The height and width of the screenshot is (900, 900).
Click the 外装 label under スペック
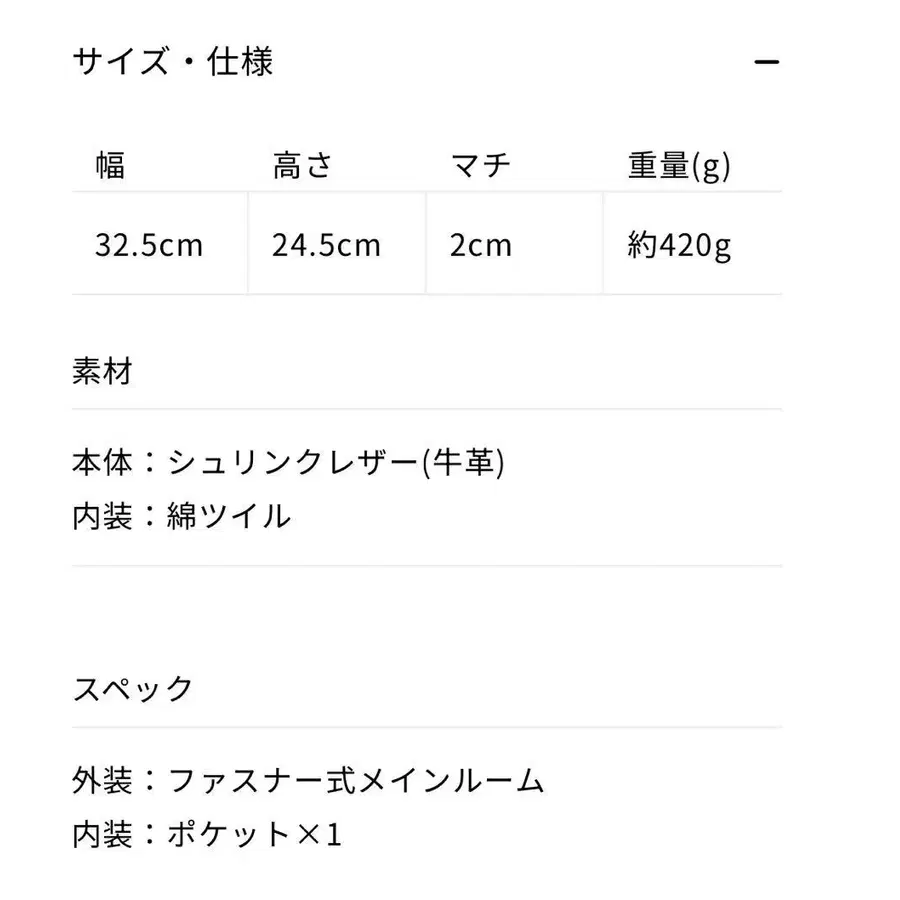point(102,780)
